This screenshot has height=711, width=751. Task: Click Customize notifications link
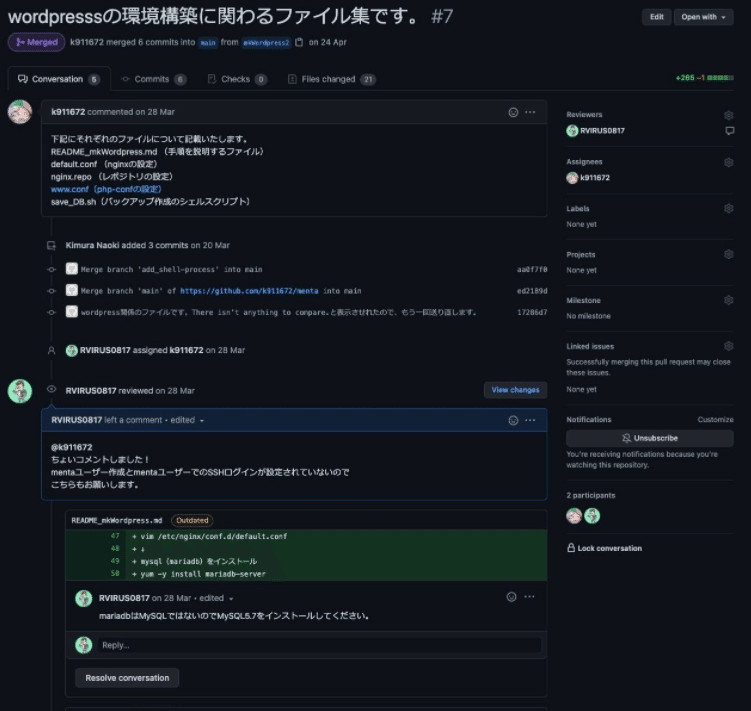pos(715,420)
